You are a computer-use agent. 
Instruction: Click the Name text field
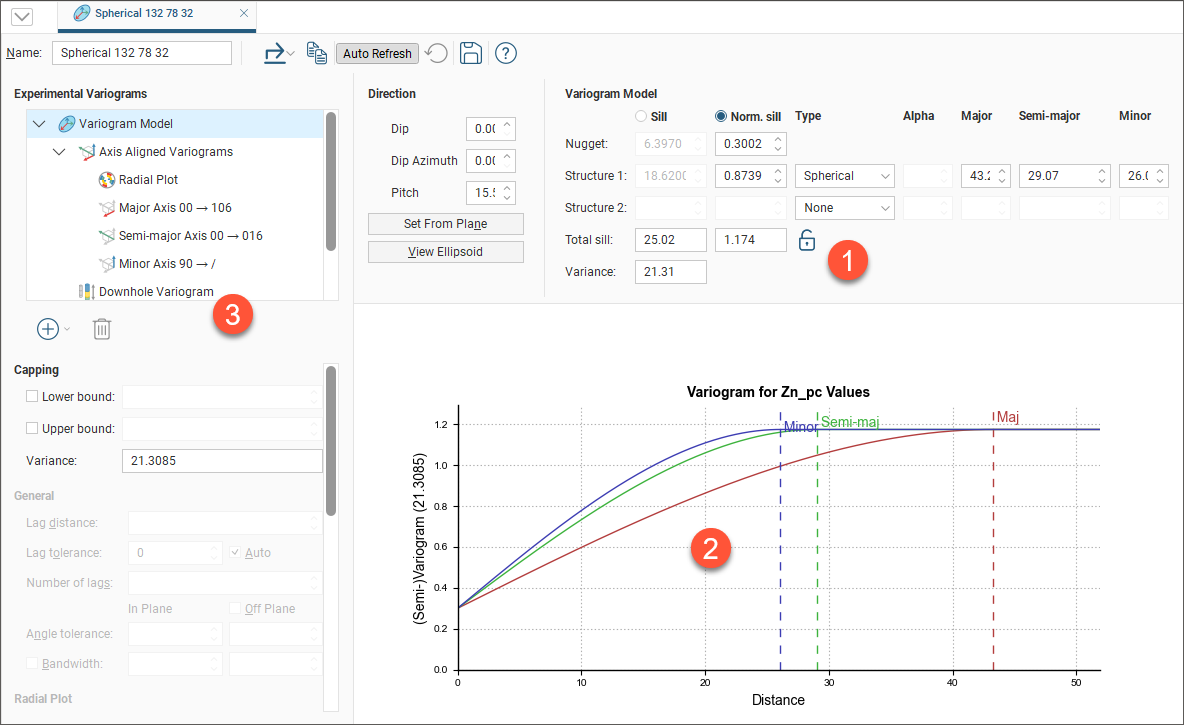coord(141,53)
